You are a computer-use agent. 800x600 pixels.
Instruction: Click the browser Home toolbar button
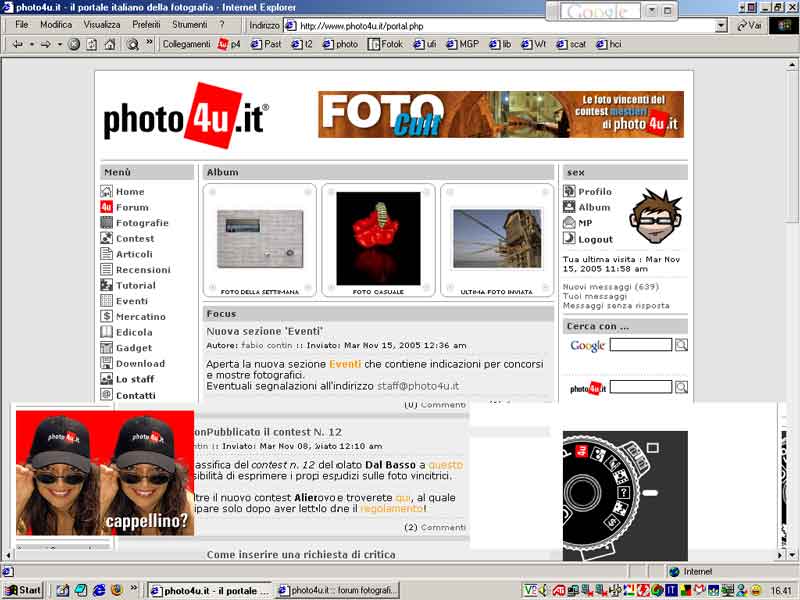[109, 44]
